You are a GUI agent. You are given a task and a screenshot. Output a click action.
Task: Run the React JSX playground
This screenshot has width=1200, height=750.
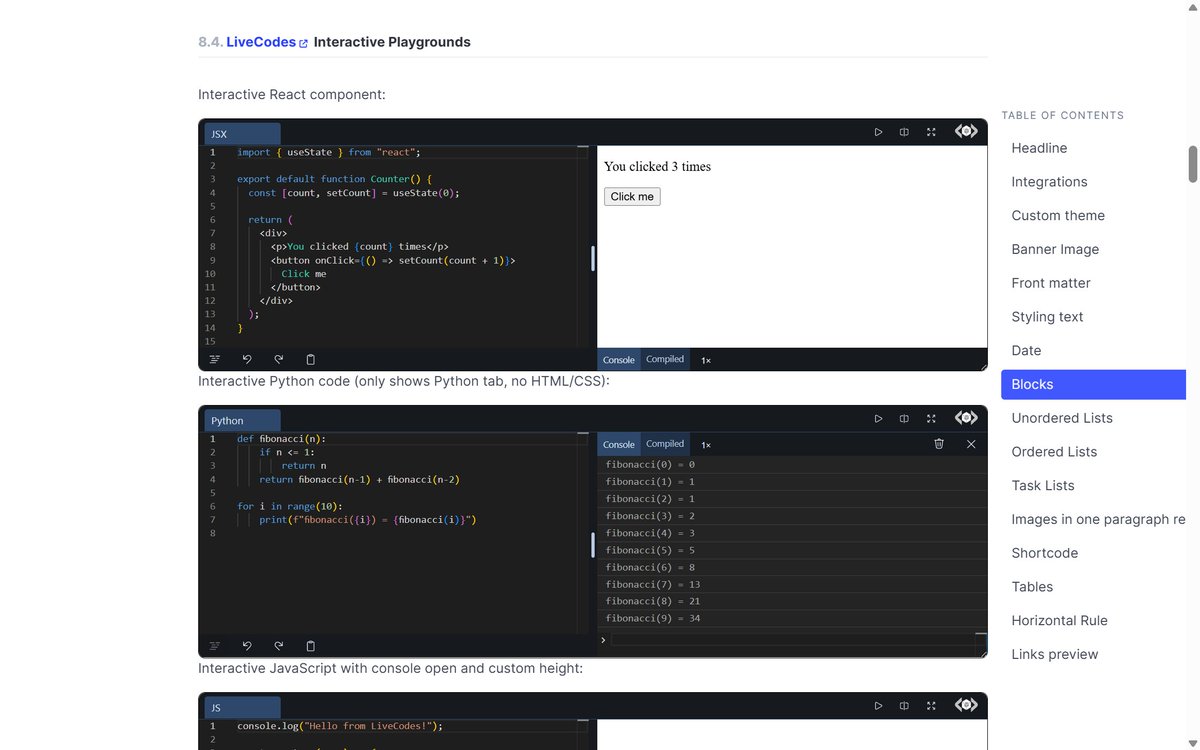[878, 132]
